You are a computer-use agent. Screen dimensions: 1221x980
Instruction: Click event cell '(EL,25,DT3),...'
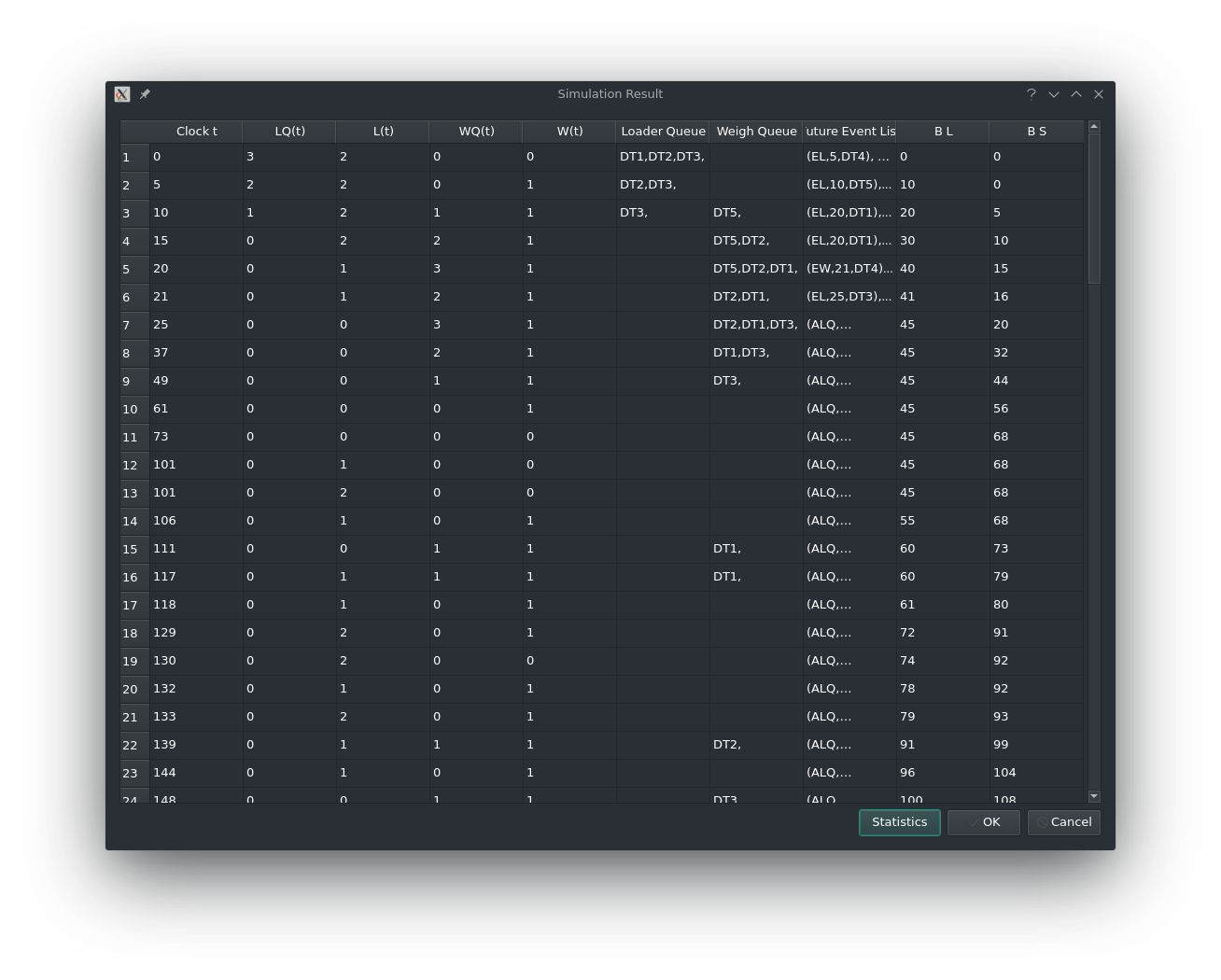coord(849,297)
